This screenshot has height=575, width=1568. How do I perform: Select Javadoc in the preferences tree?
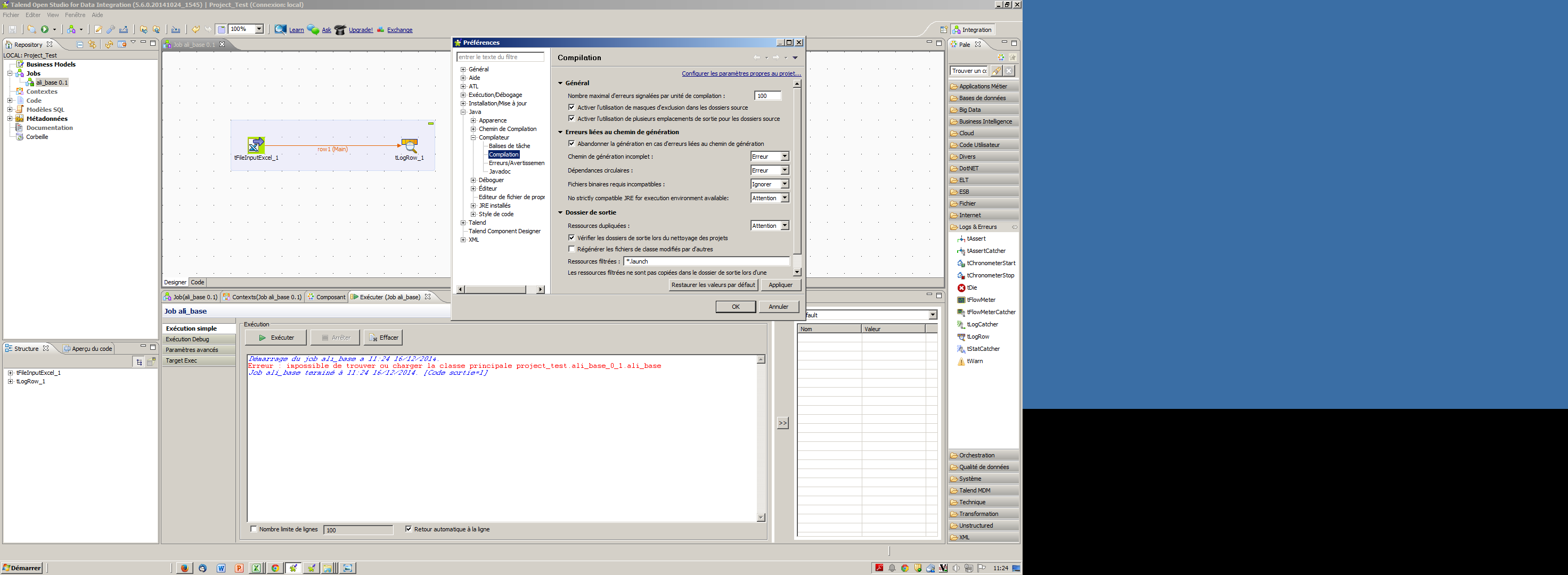coord(500,171)
